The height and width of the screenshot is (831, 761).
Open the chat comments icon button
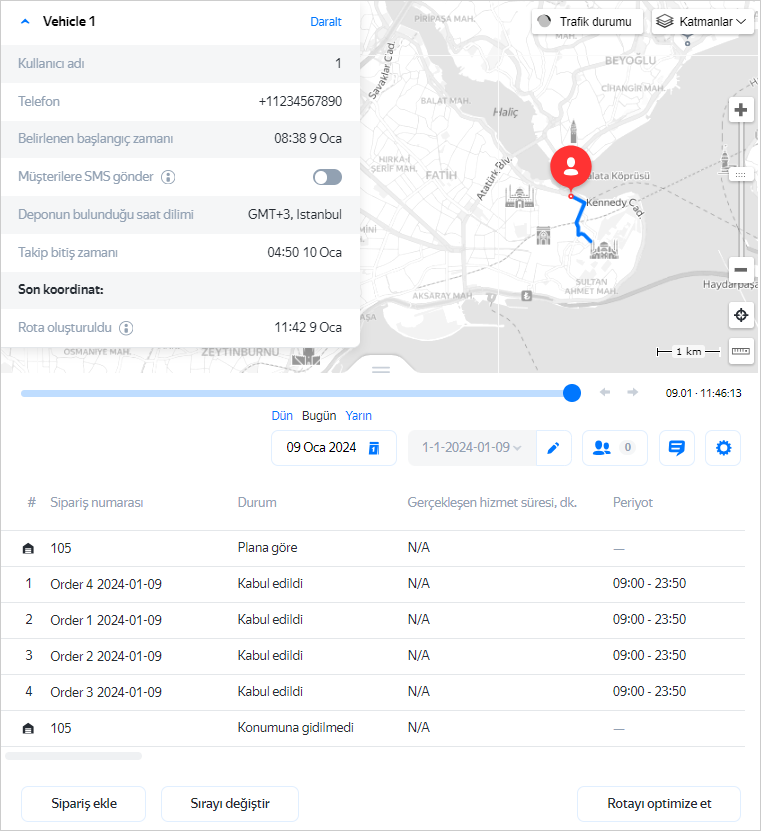676,448
